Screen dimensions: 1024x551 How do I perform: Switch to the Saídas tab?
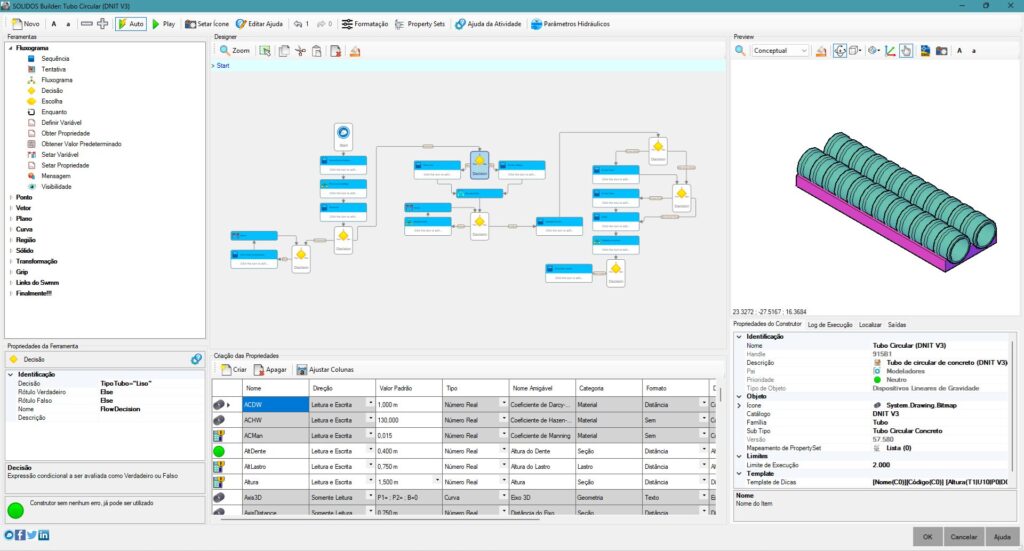[897, 324]
